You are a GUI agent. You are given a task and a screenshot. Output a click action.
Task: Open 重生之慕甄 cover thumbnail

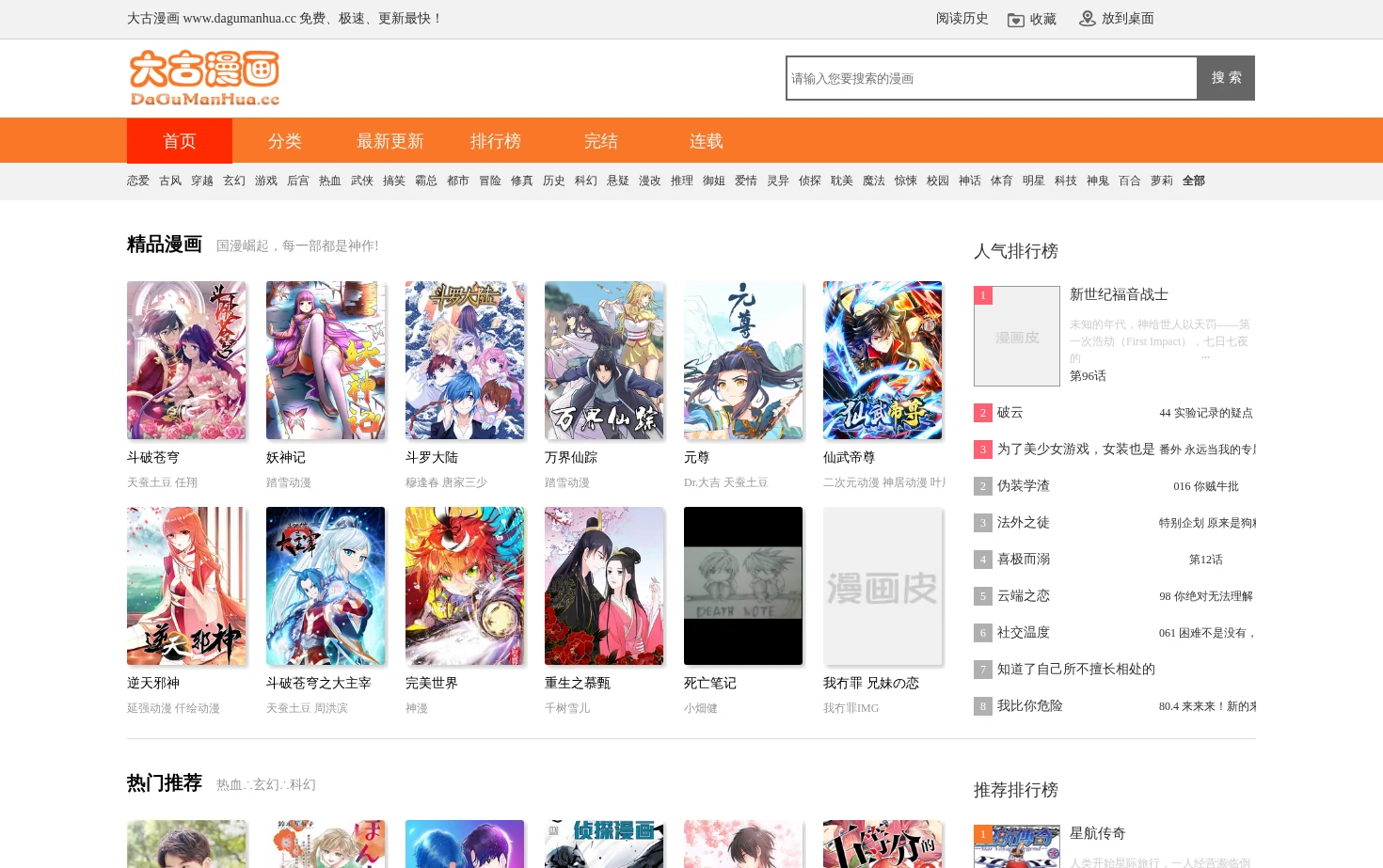[604, 586]
